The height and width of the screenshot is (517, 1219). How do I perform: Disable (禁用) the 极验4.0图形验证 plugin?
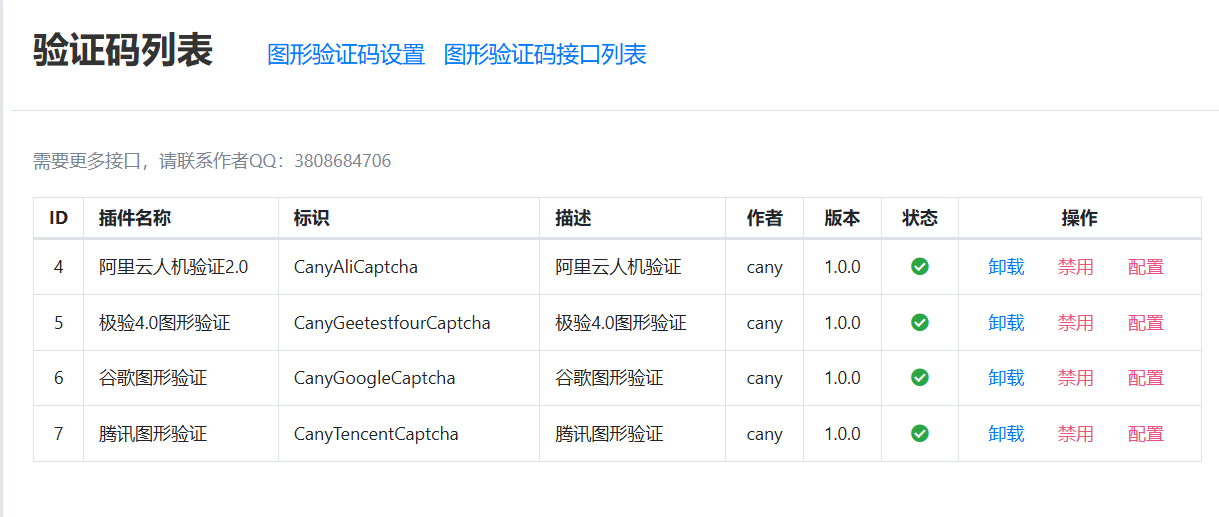[1076, 323]
